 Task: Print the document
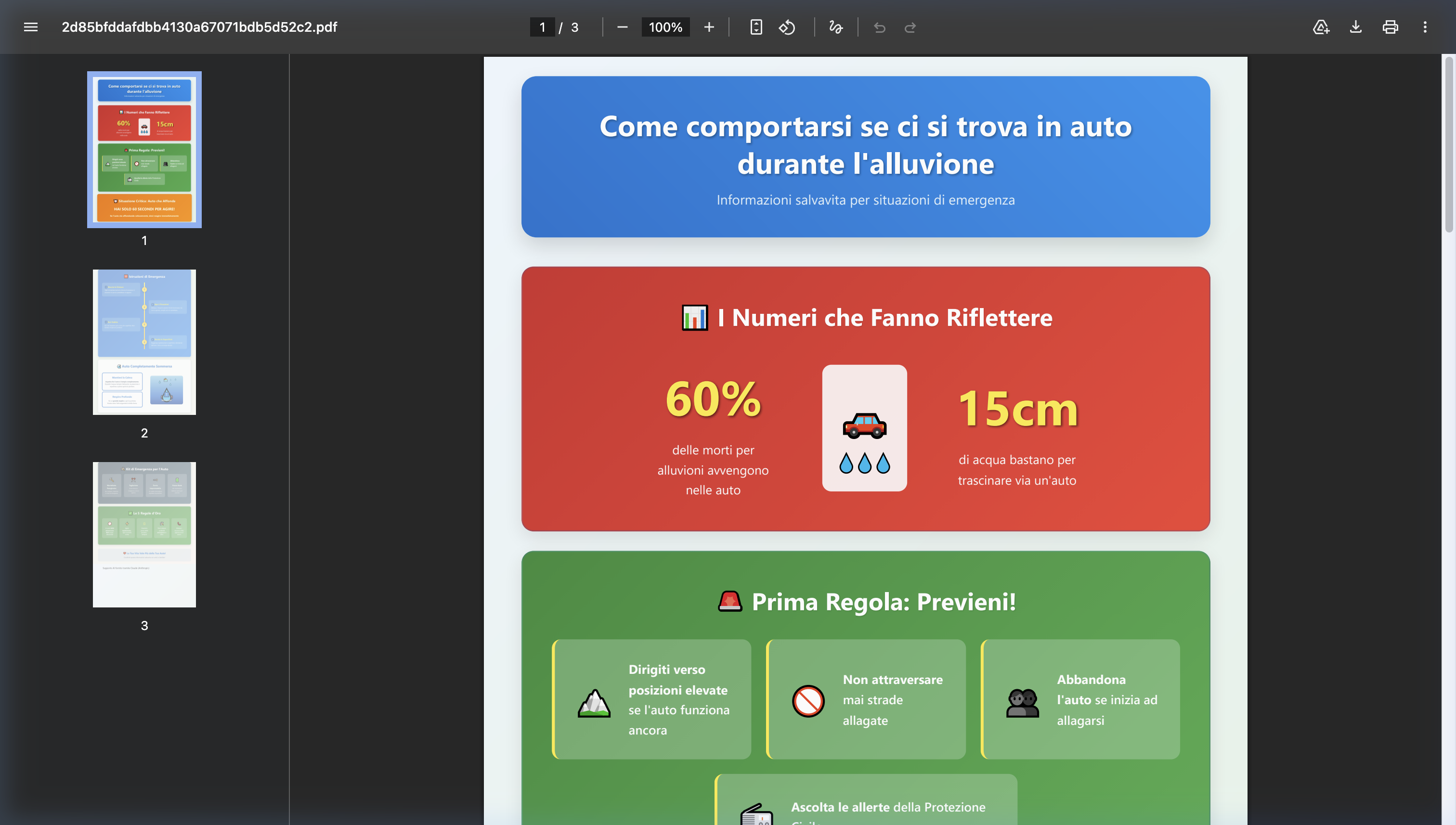[1390, 27]
